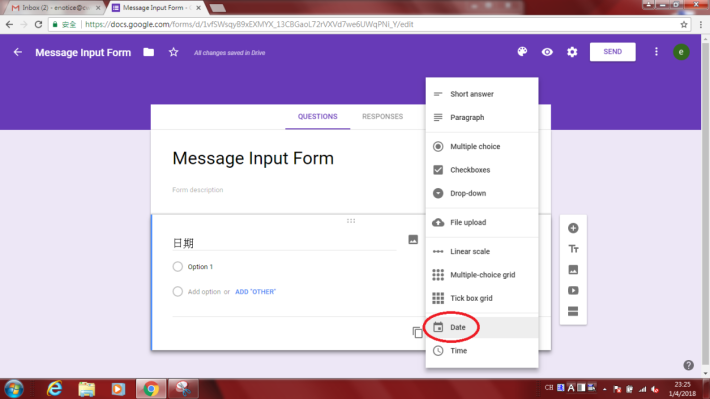Go back in Chrome browser
Viewport: 710px width, 399px height.
click(10, 24)
